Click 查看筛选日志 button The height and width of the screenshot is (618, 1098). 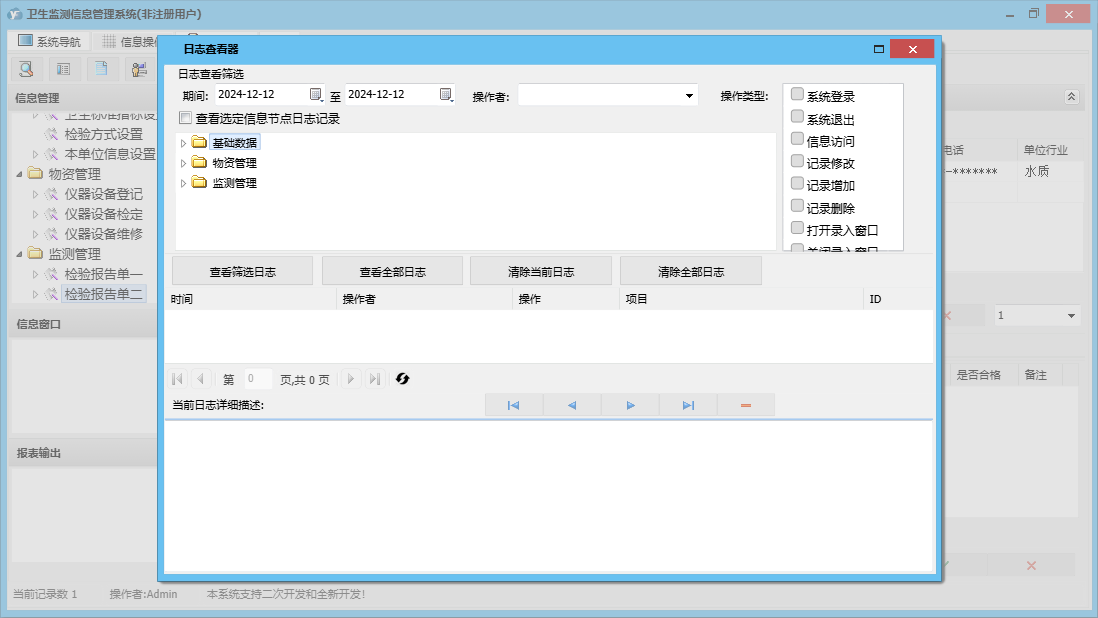coord(242,272)
